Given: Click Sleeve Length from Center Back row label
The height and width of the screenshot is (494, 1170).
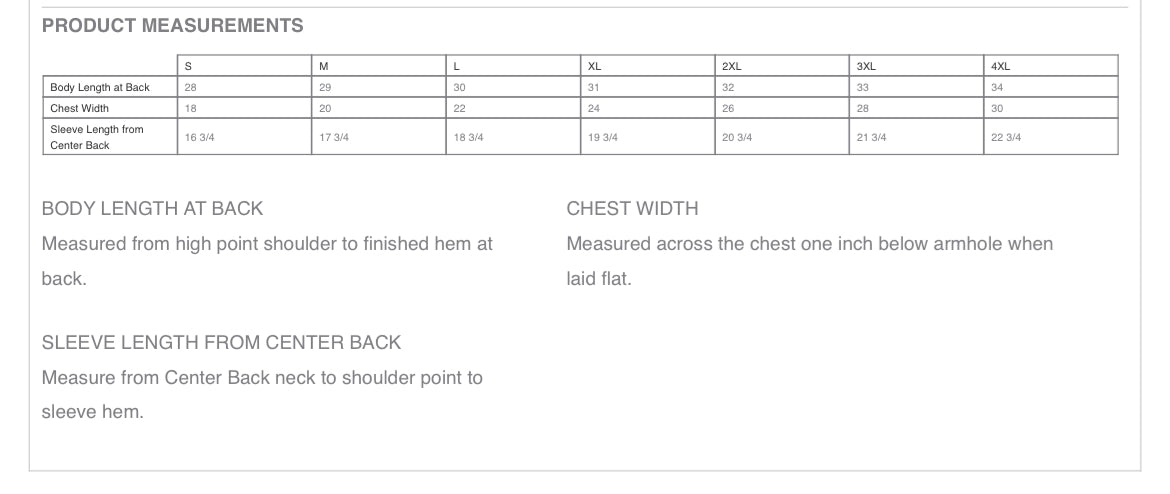Looking at the screenshot, I should click(97, 137).
